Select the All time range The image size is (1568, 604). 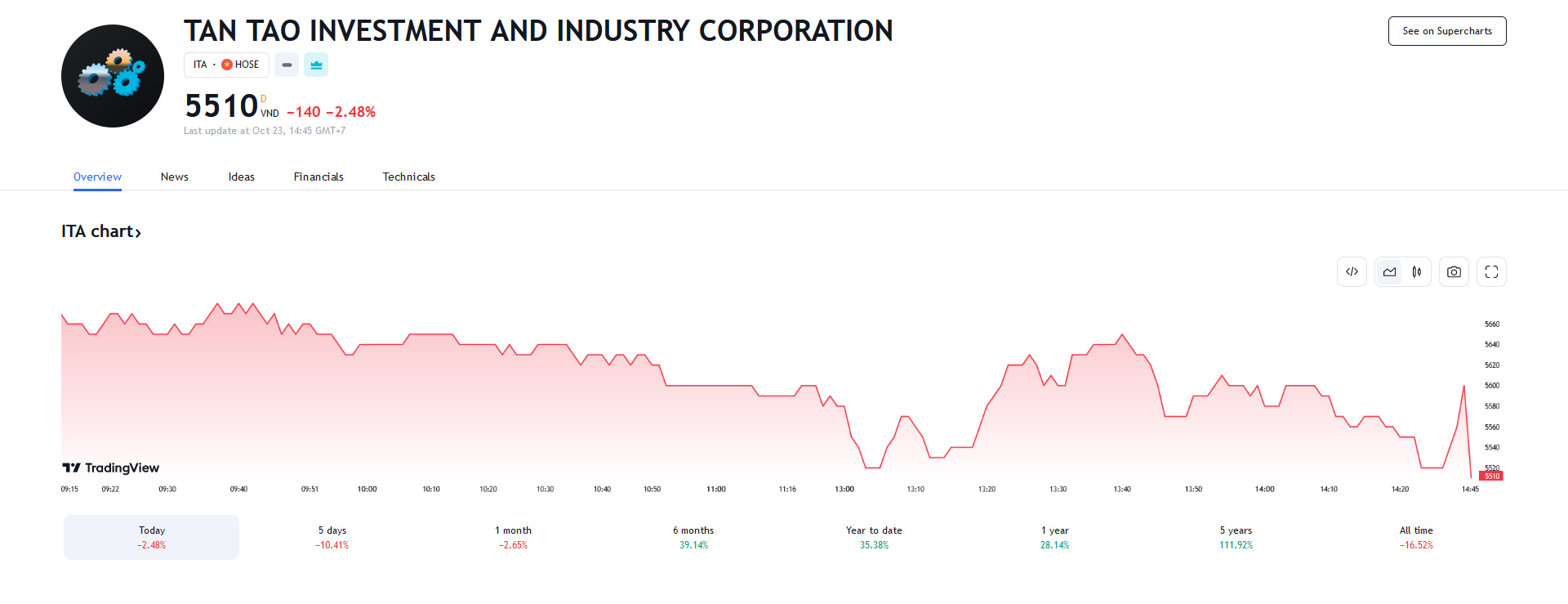coord(1416,537)
